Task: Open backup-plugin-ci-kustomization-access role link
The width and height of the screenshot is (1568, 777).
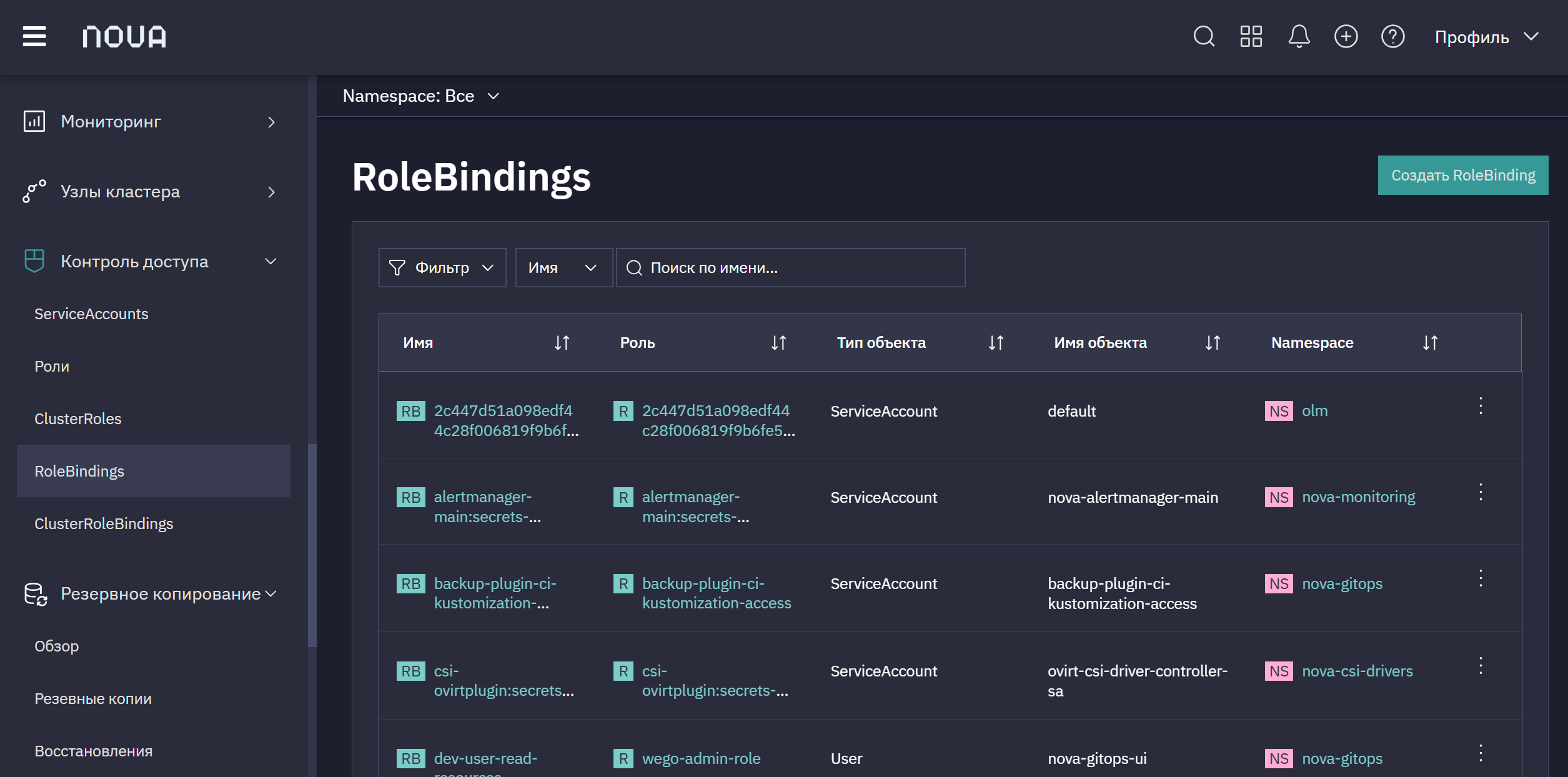Action: [717, 593]
